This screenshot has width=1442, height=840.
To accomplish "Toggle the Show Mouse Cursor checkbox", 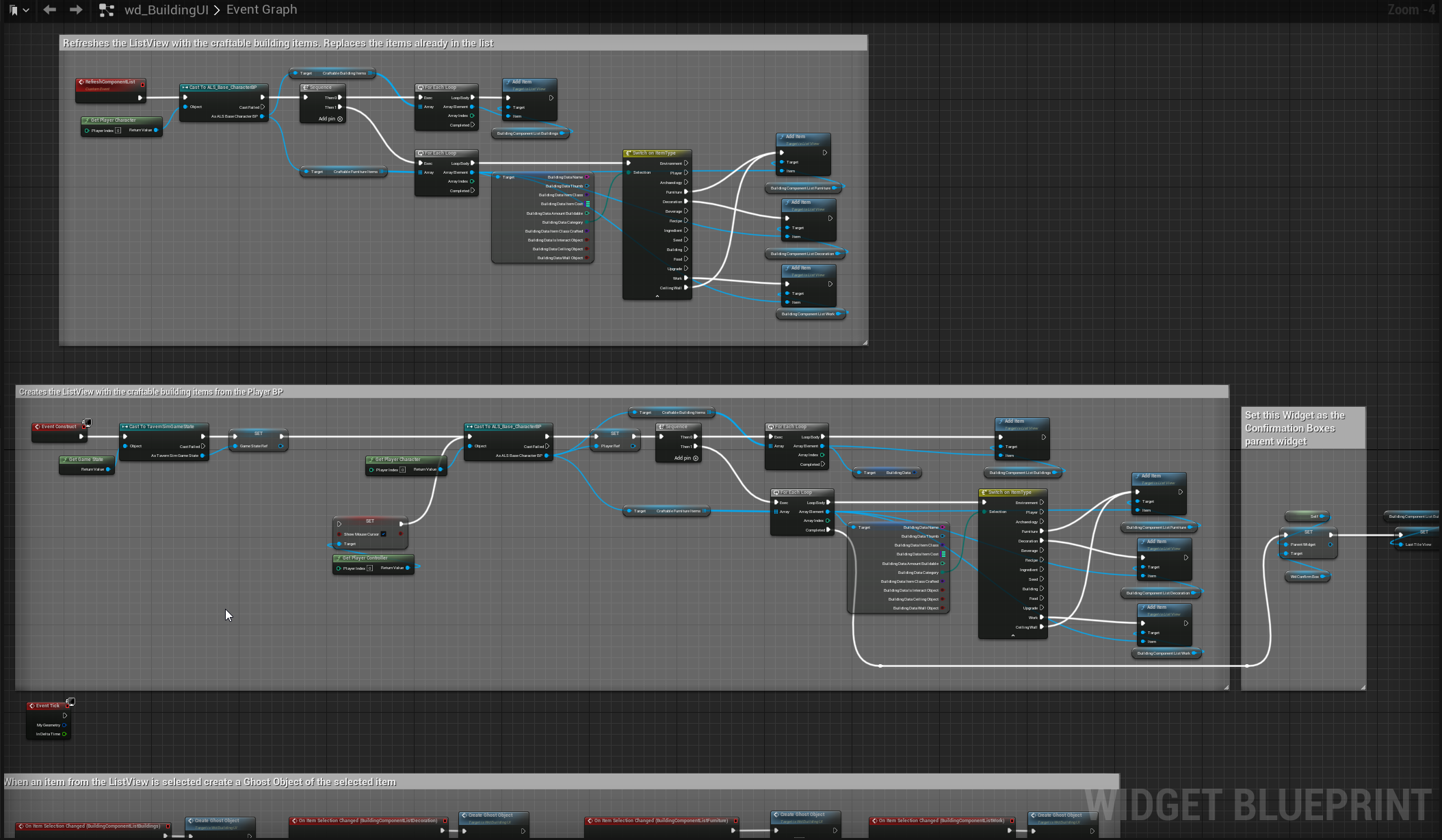I will tap(384, 534).
